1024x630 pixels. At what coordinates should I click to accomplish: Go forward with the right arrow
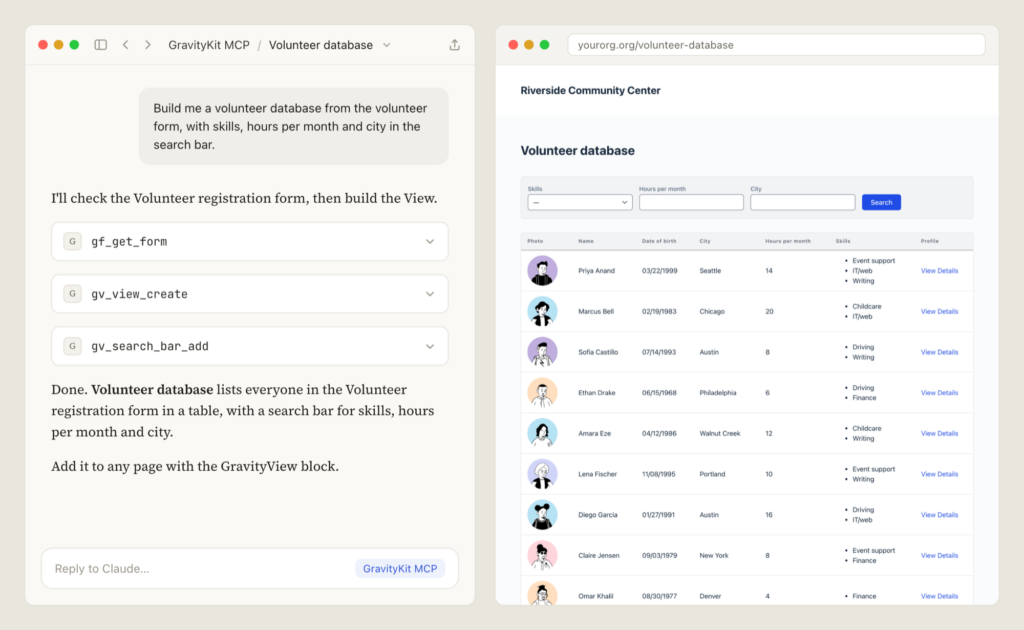tap(148, 45)
